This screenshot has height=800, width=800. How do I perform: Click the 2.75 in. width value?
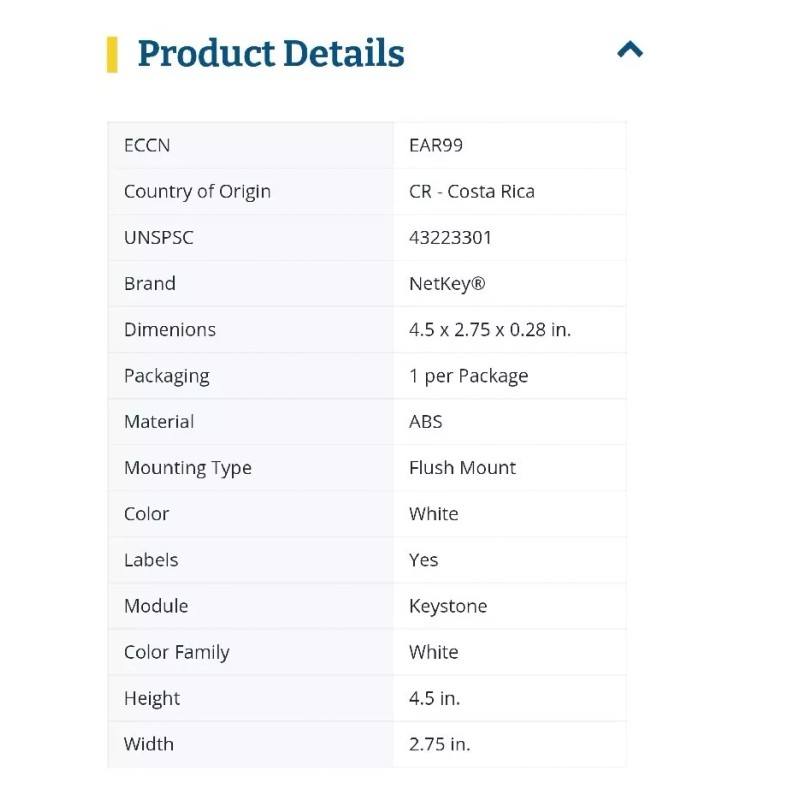tap(440, 744)
